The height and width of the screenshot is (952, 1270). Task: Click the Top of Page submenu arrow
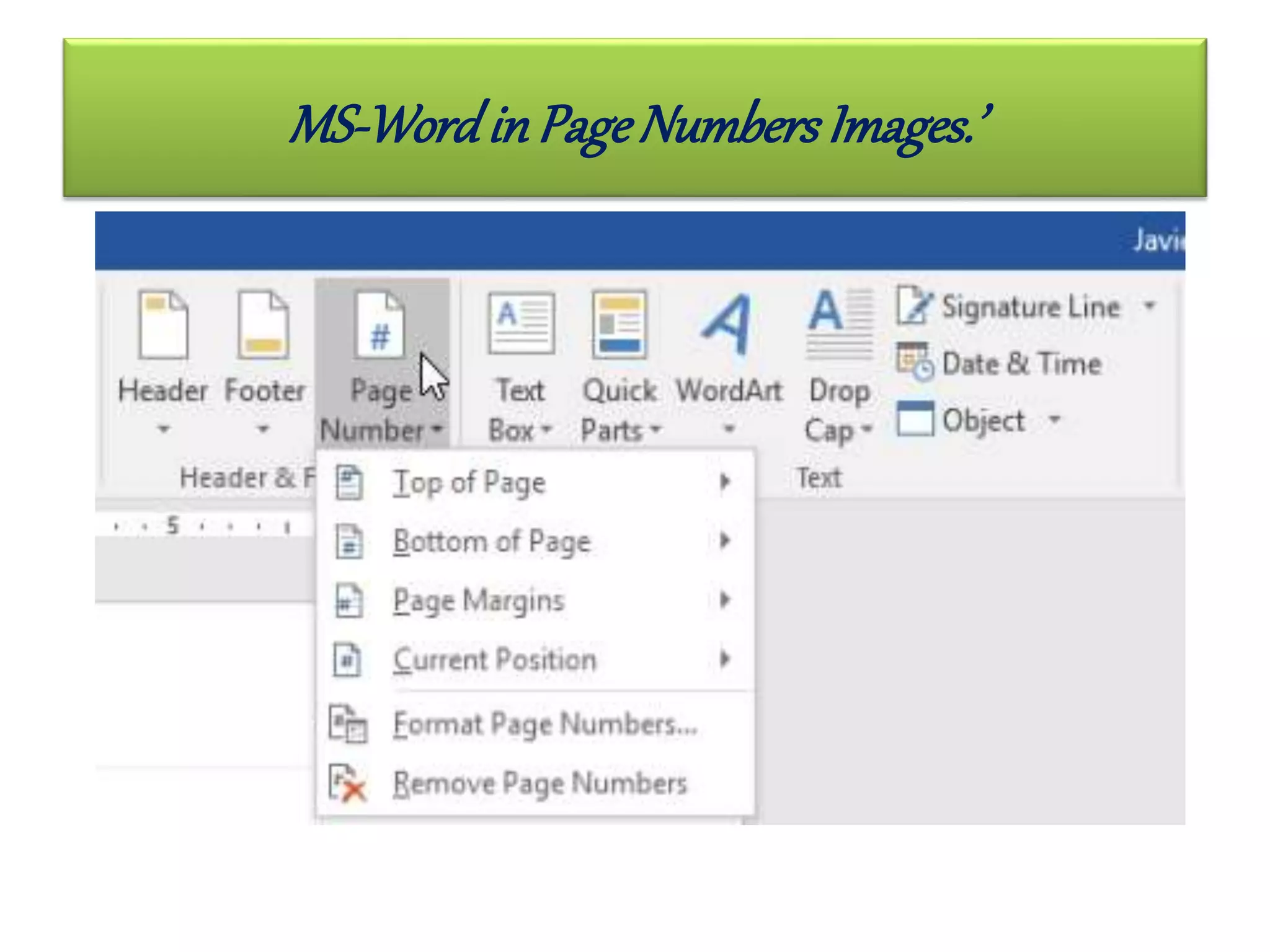point(724,482)
